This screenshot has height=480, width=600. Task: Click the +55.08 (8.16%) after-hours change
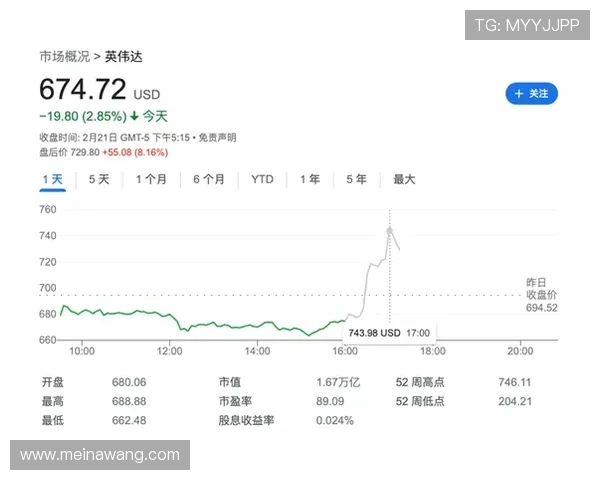[x=135, y=152]
